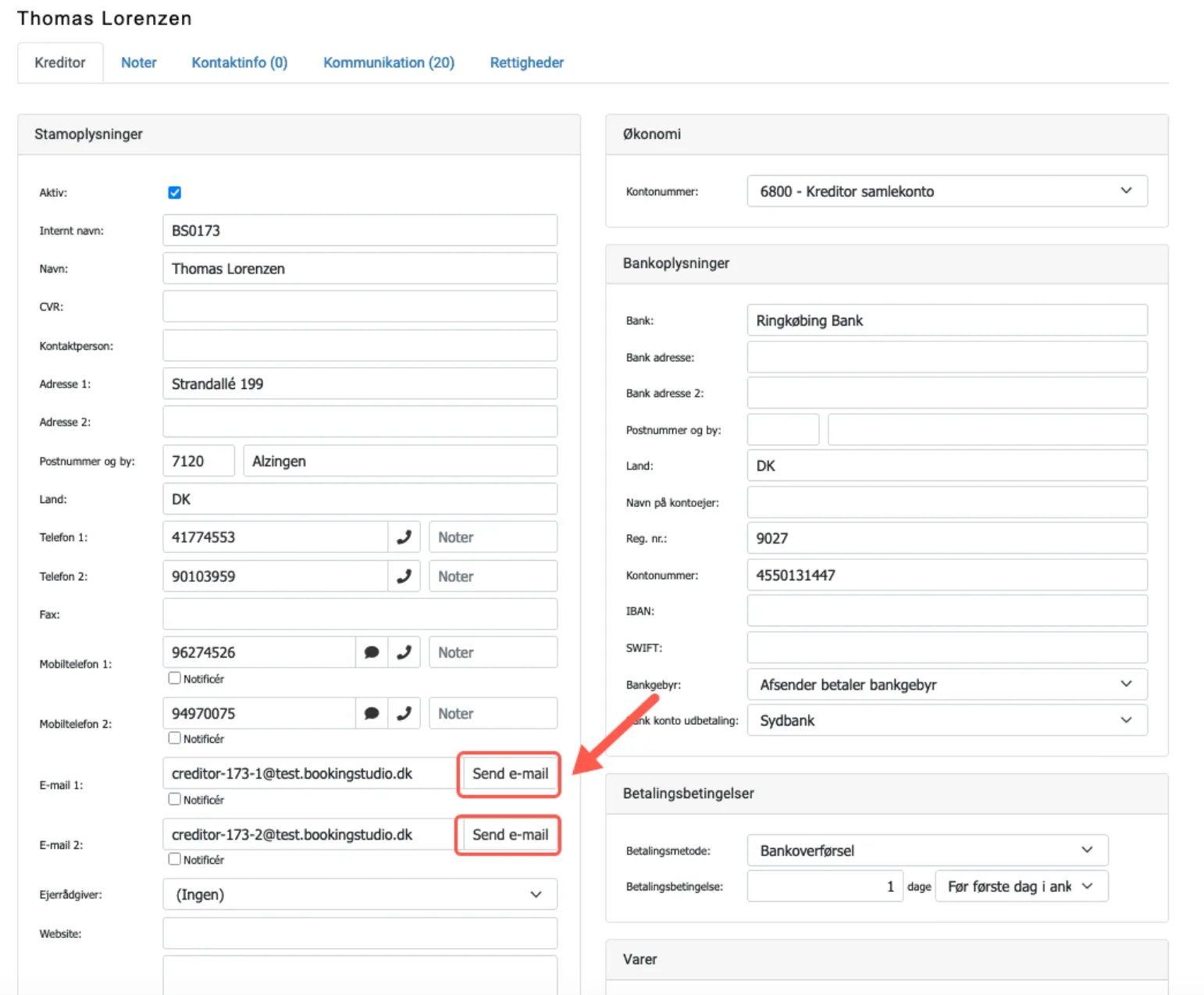Go to the Rettigheder tab

(526, 62)
